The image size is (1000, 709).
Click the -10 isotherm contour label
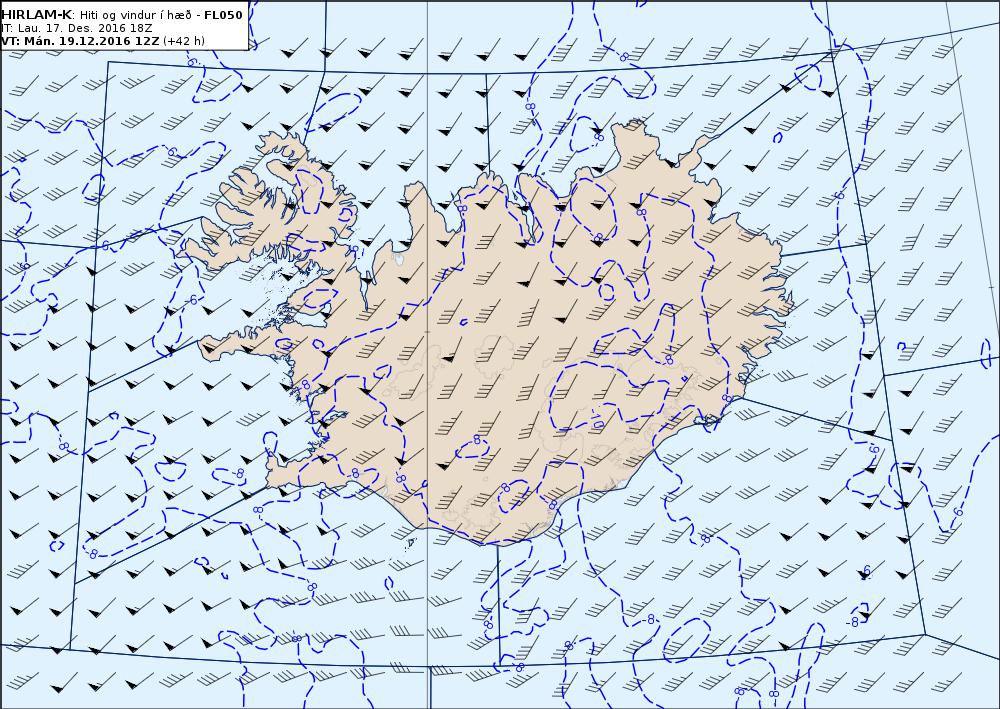click(x=597, y=420)
